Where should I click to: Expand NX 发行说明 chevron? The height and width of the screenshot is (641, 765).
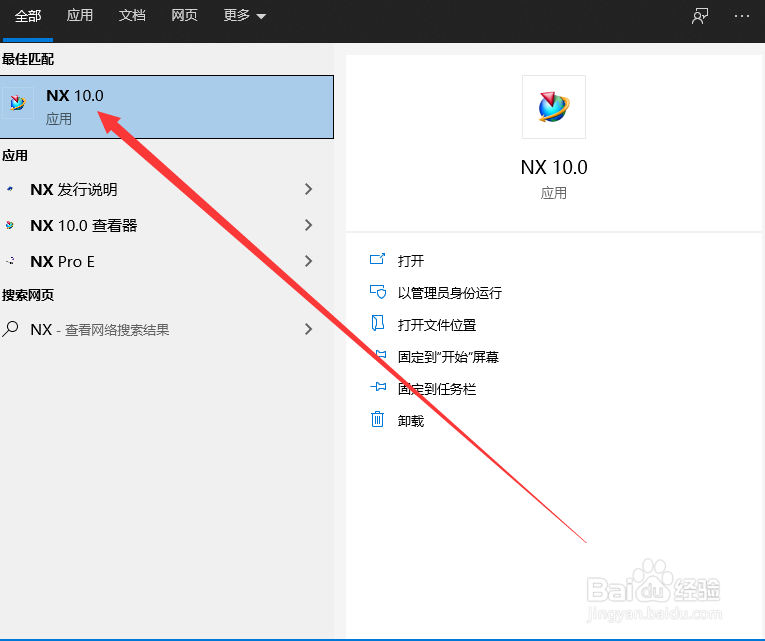pos(308,189)
